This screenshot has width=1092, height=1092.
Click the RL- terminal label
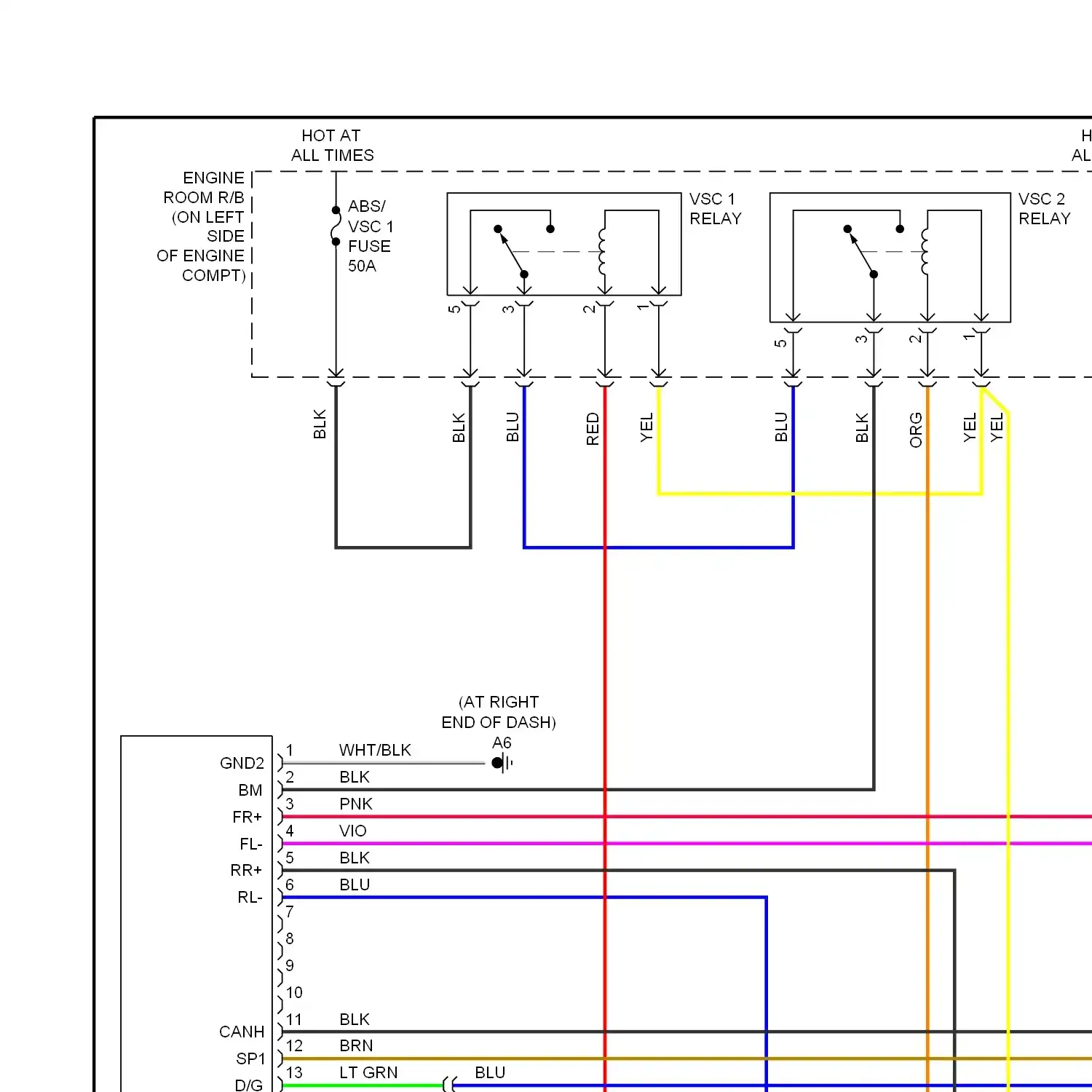(x=250, y=897)
